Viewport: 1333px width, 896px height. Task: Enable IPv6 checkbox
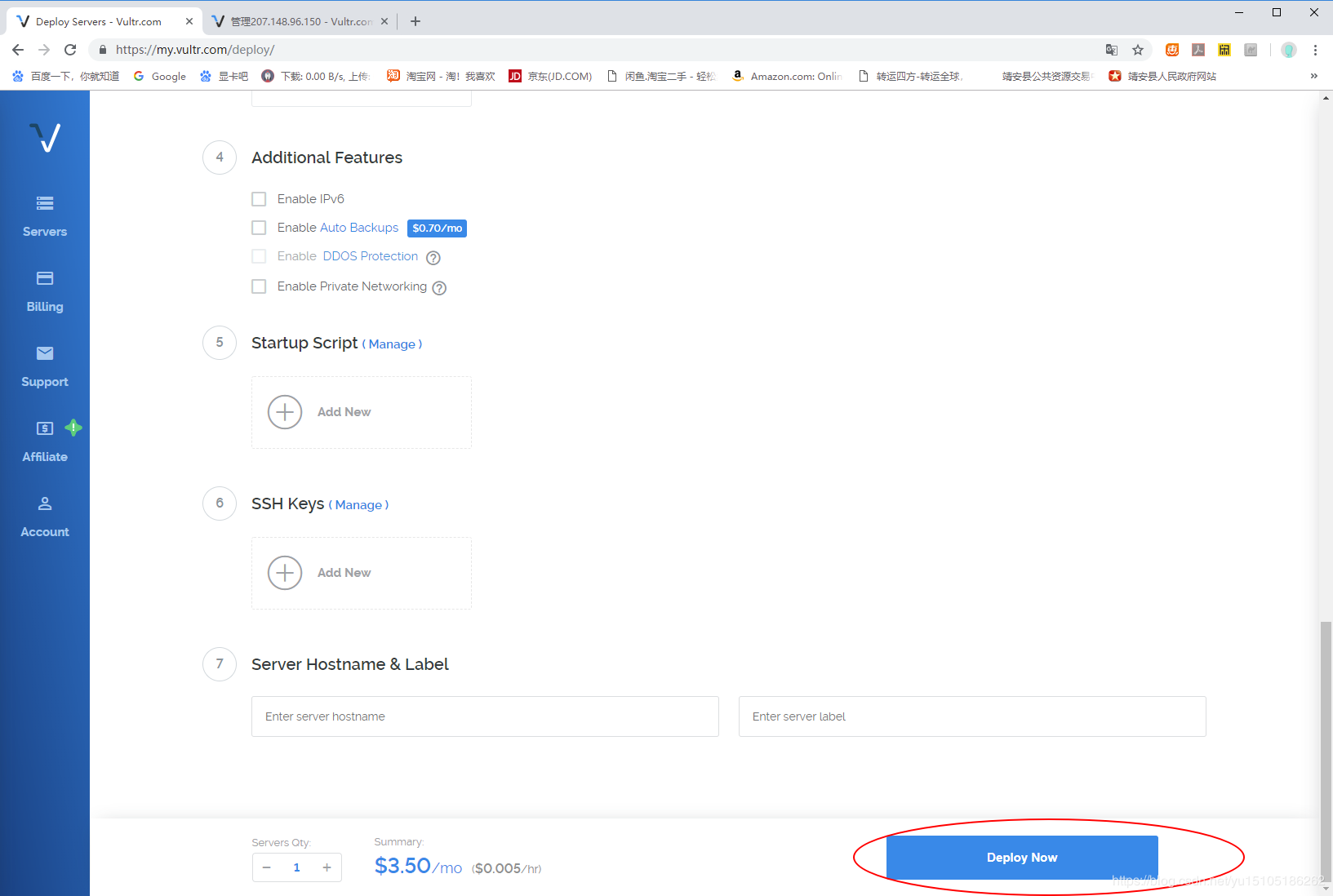pos(259,199)
